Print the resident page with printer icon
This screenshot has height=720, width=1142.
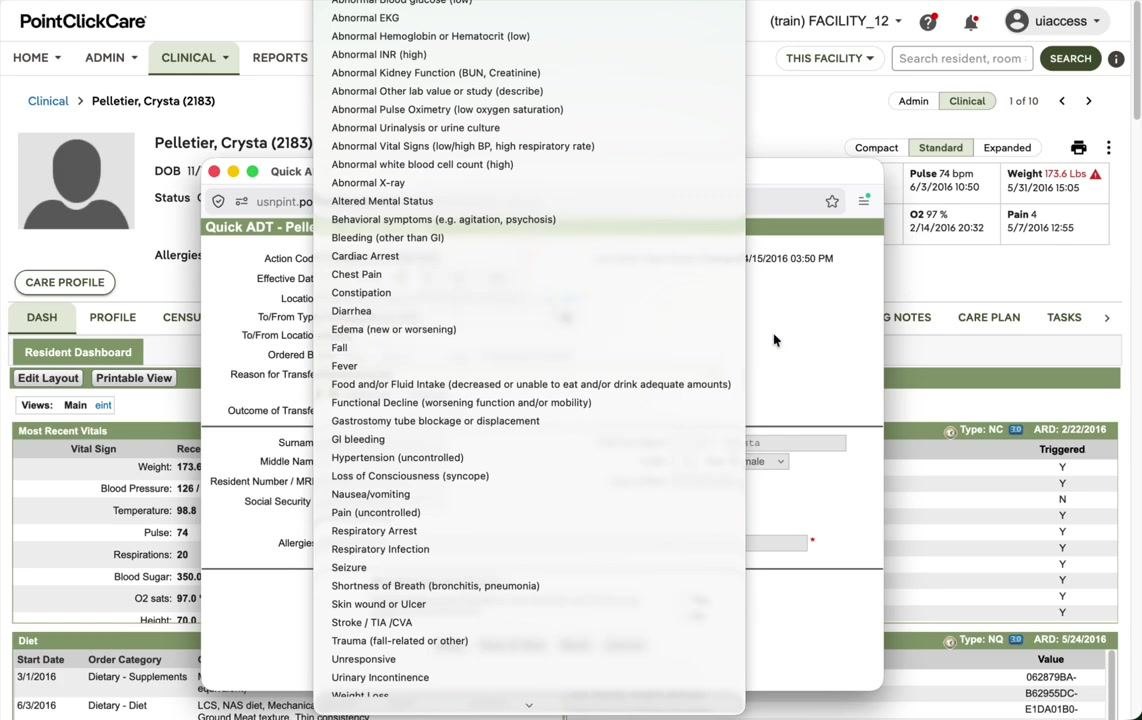click(1079, 148)
